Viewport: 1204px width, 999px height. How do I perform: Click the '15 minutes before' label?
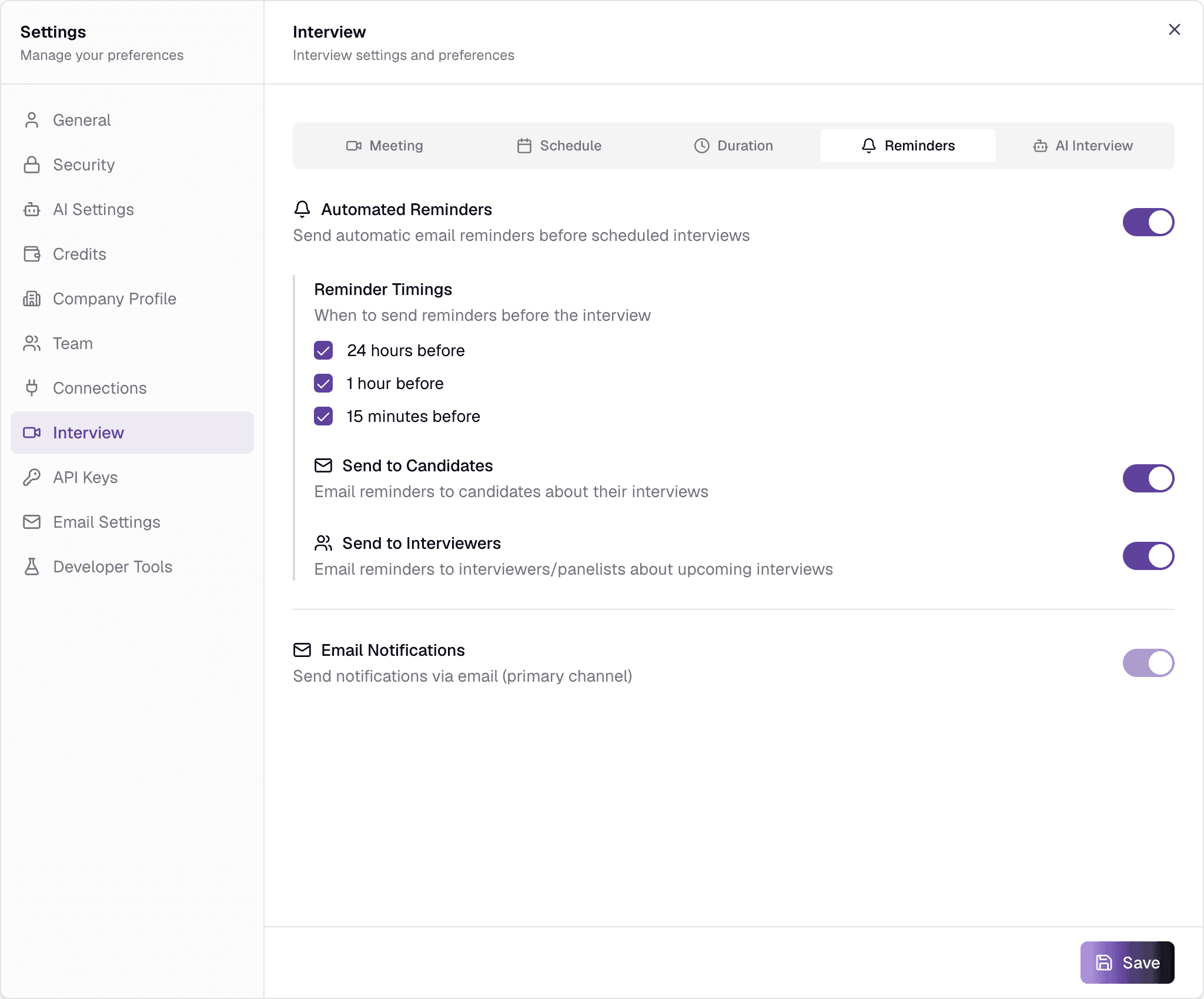pyautogui.click(x=413, y=416)
